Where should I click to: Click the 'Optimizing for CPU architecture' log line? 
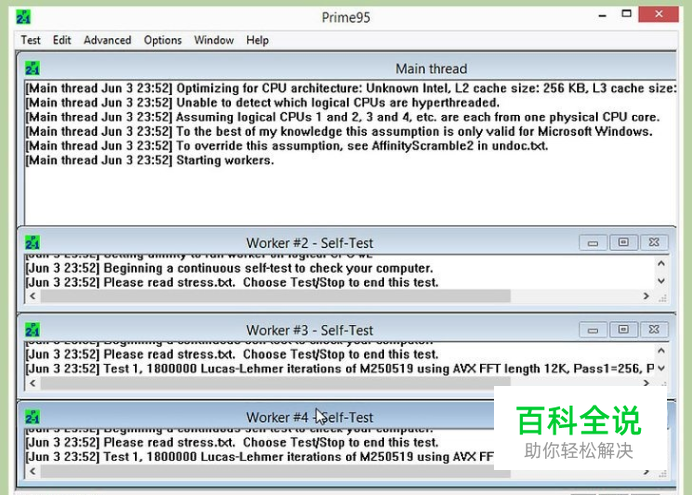click(351, 88)
